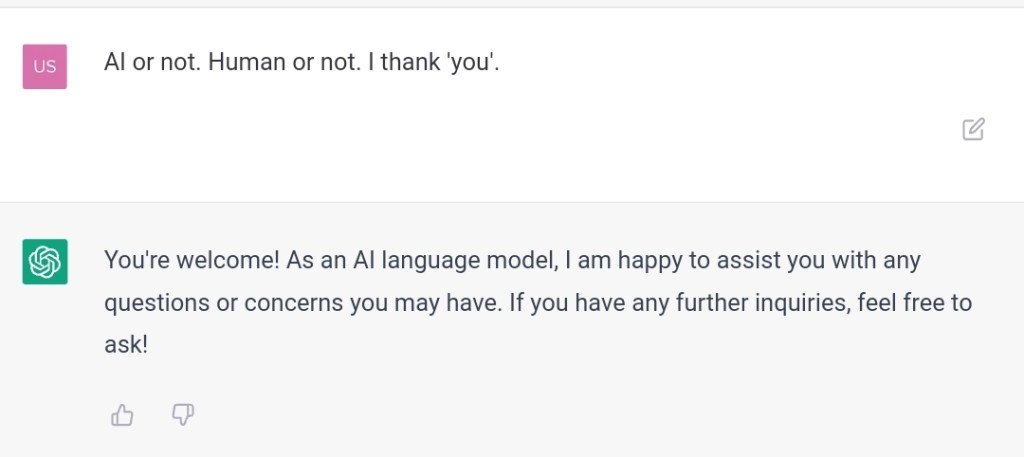Click "I thank 'you'." in the user message

coord(440,62)
